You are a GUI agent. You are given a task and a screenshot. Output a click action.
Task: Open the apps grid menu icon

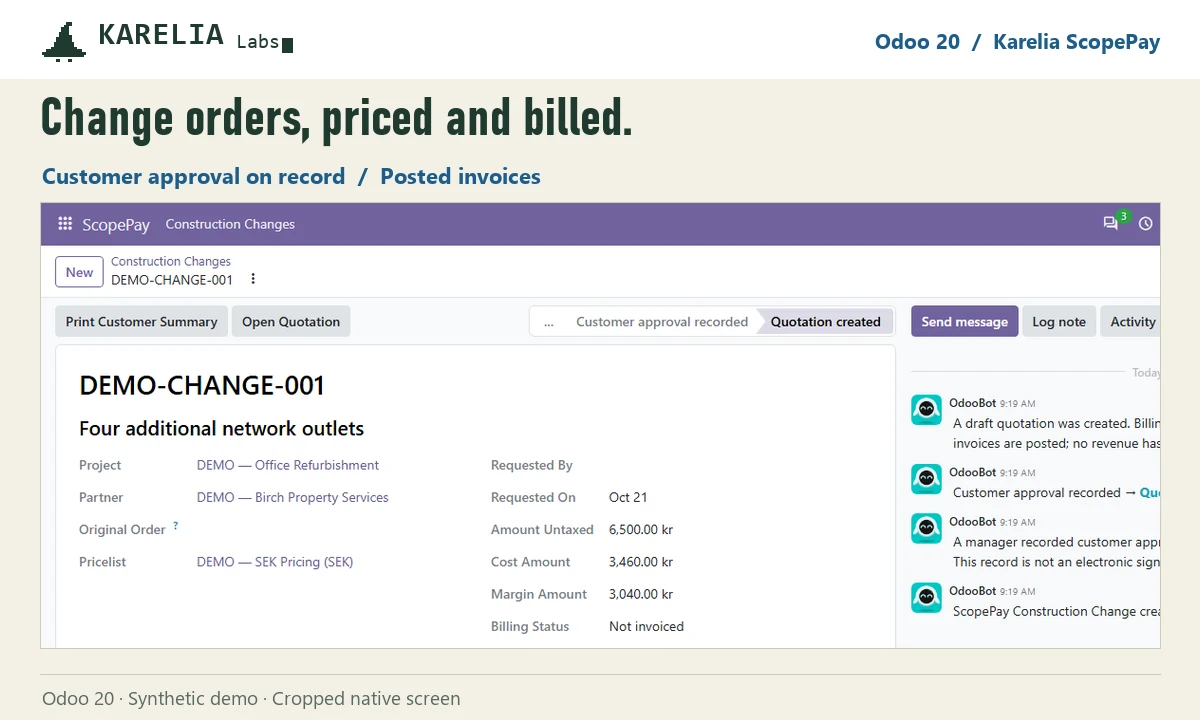65,224
